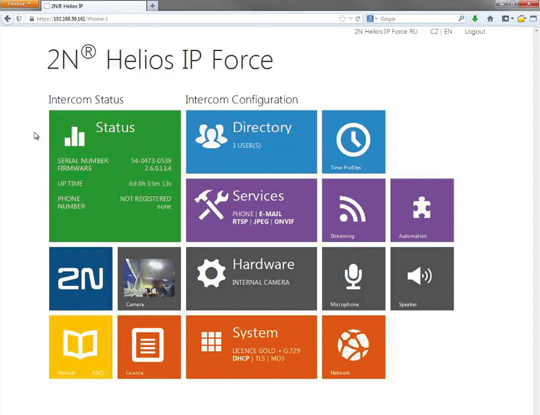The height and width of the screenshot is (415, 540).
Task: Open the Network globe tile
Action: [x=354, y=347]
